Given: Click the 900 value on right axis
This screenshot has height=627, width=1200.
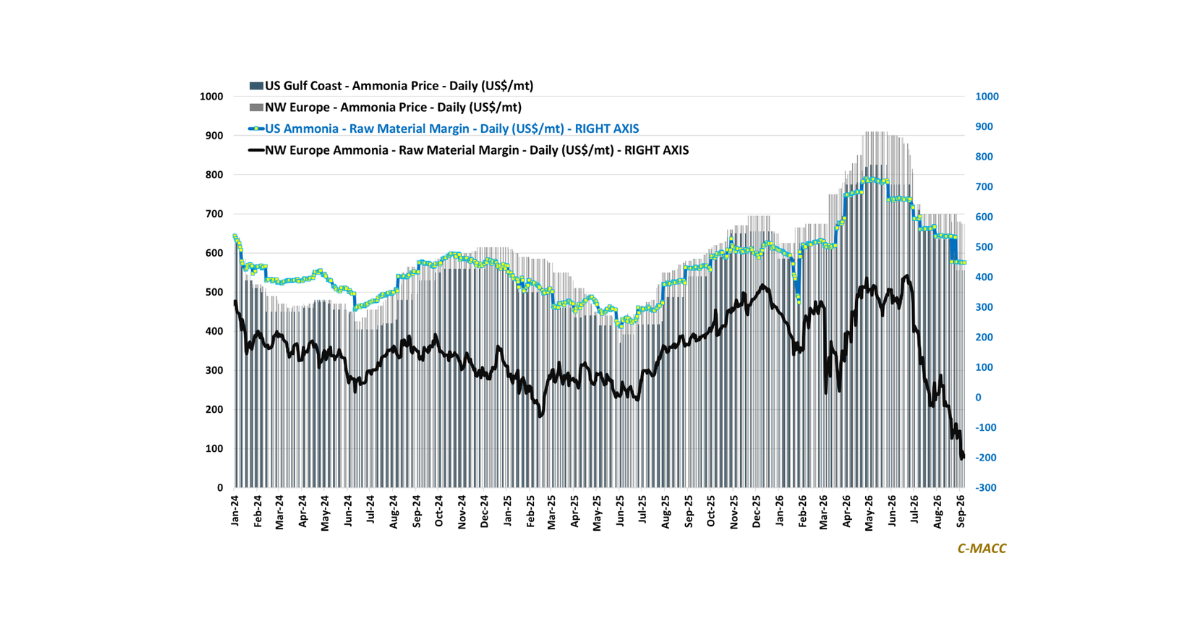Looking at the screenshot, I should pyautogui.click(x=986, y=127).
